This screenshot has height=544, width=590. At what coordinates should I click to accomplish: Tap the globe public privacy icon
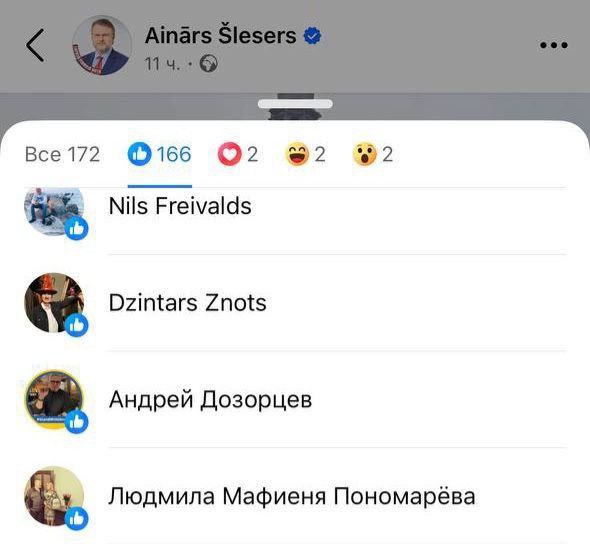[208, 63]
